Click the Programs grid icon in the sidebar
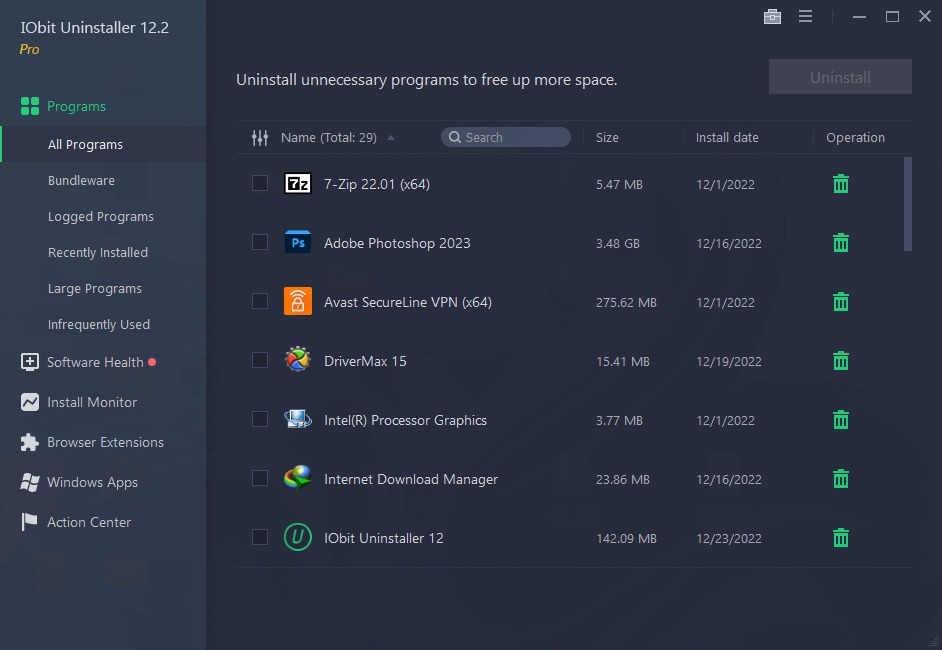 click(29, 106)
